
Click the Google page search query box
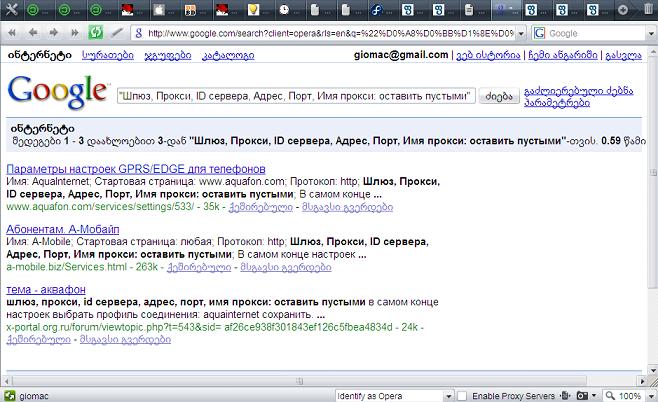click(x=296, y=96)
